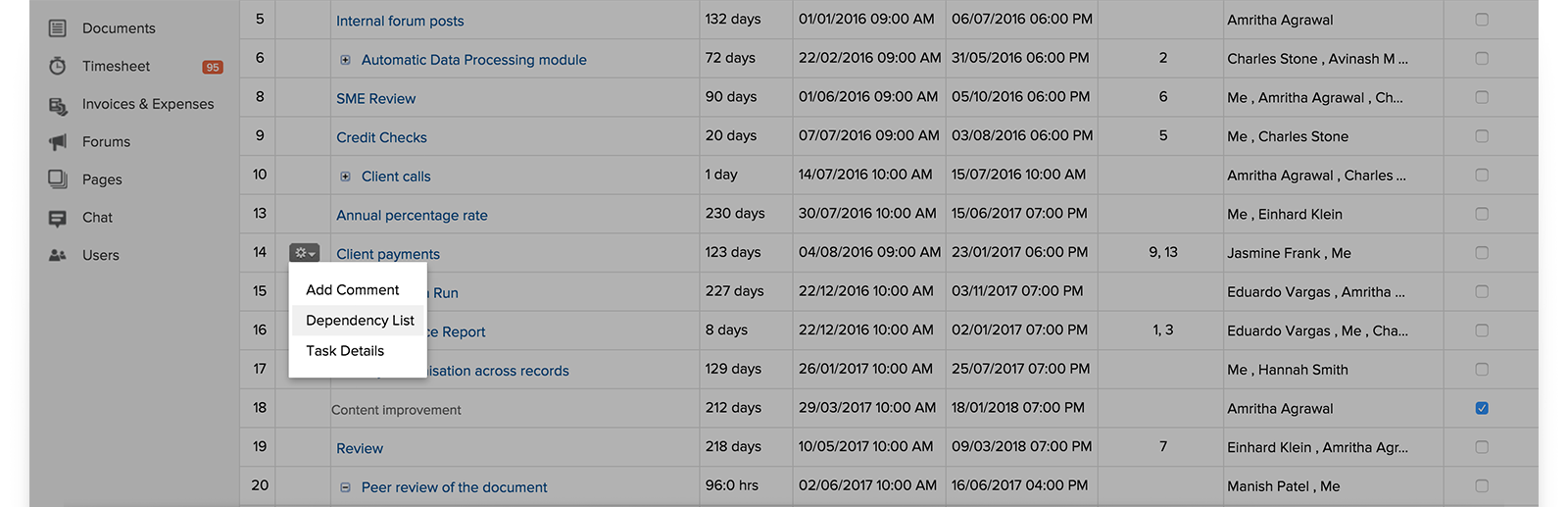Open the SME Review task link
Image resolution: width=1568 pixels, height=507 pixels.
[376, 99]
